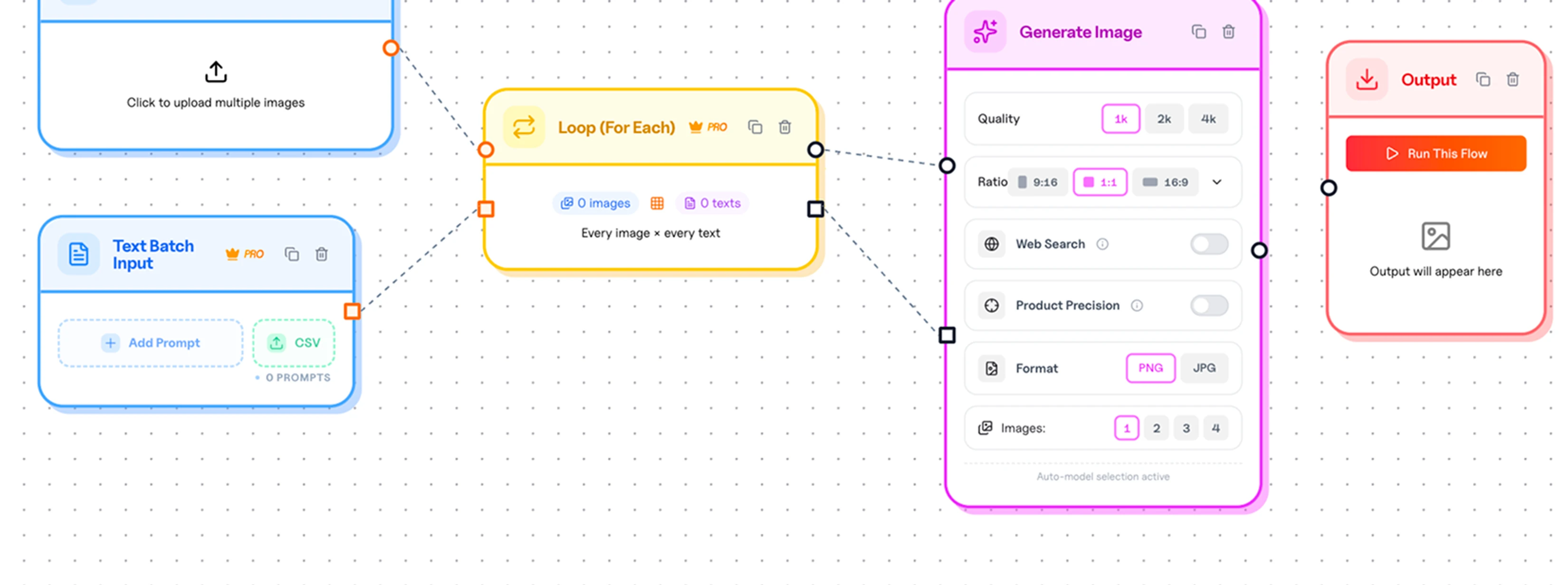Select JPG output format
The width and height of the screenshot is (1568, 585).
click(x=1204, y=368)
